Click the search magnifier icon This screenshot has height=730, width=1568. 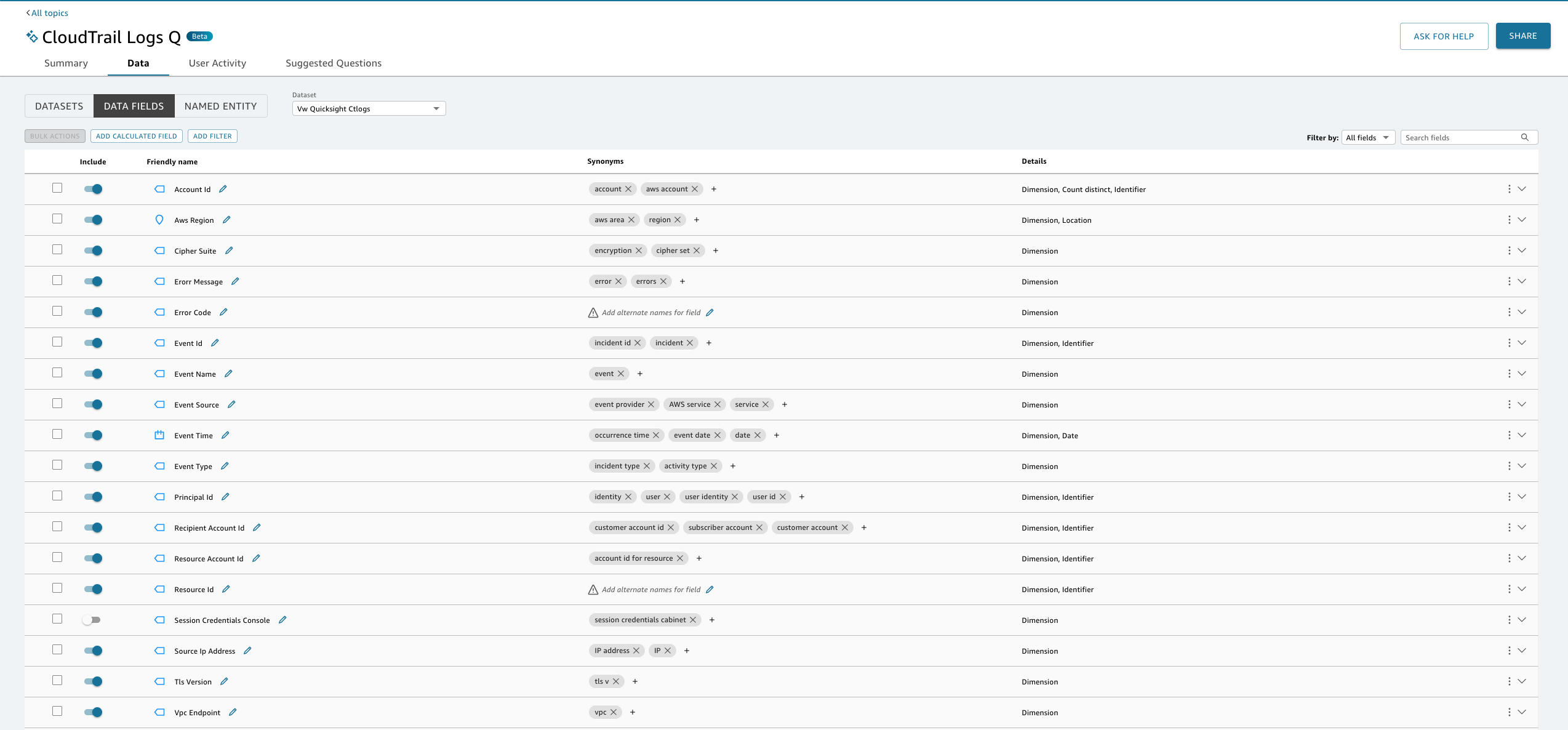pos(1525,137)
